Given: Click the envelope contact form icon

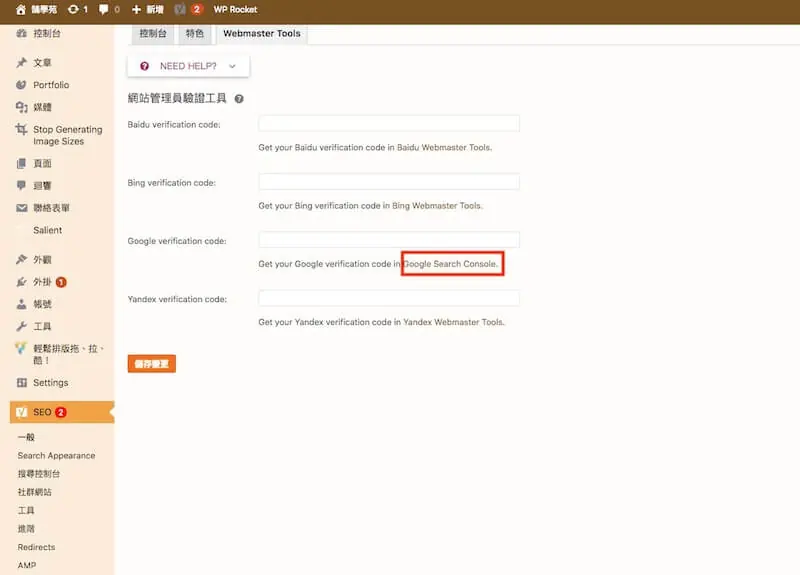Looking at the screenshot, I should pos(21,208).
